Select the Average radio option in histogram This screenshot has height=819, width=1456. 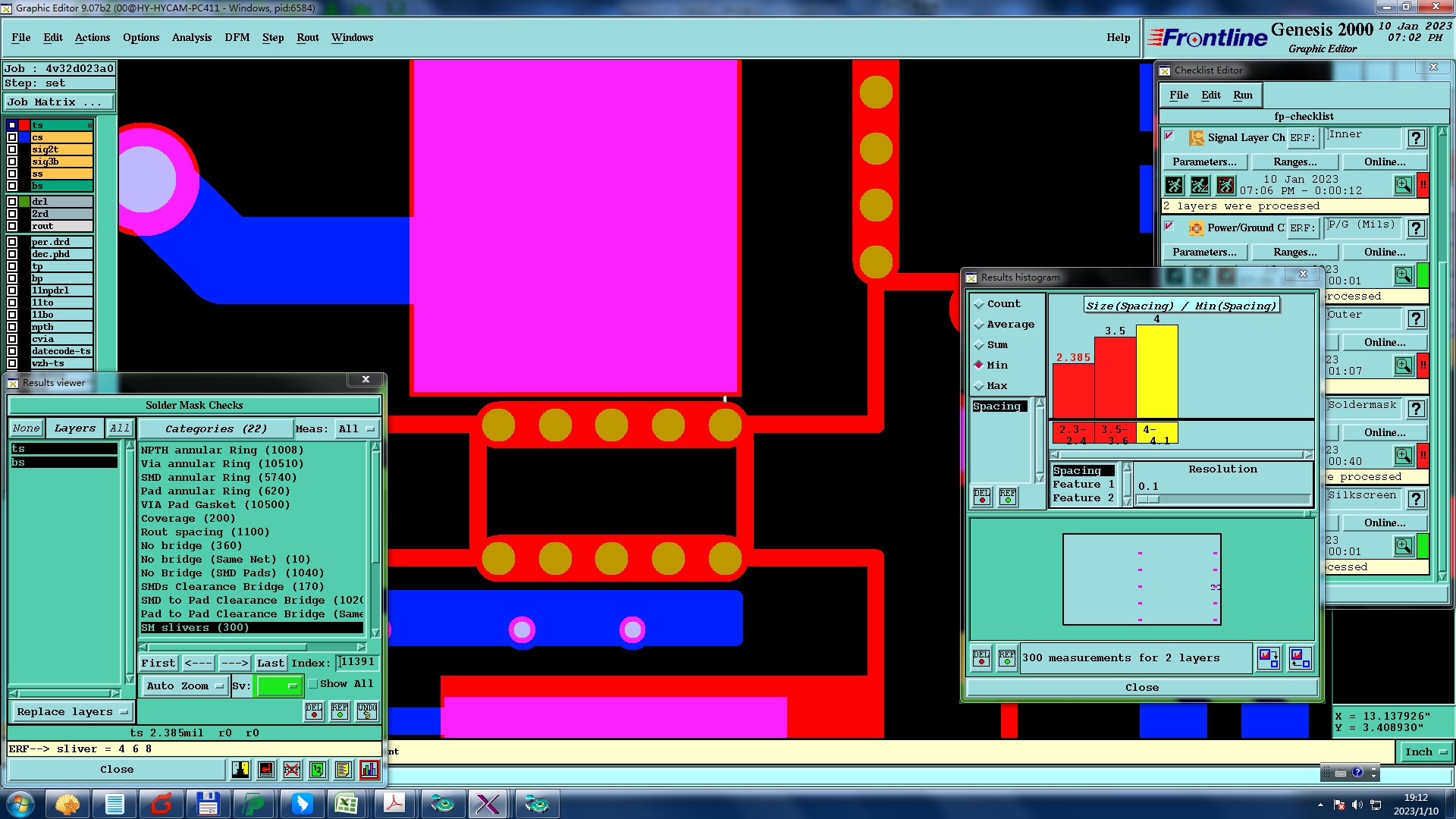coord(979,325)
